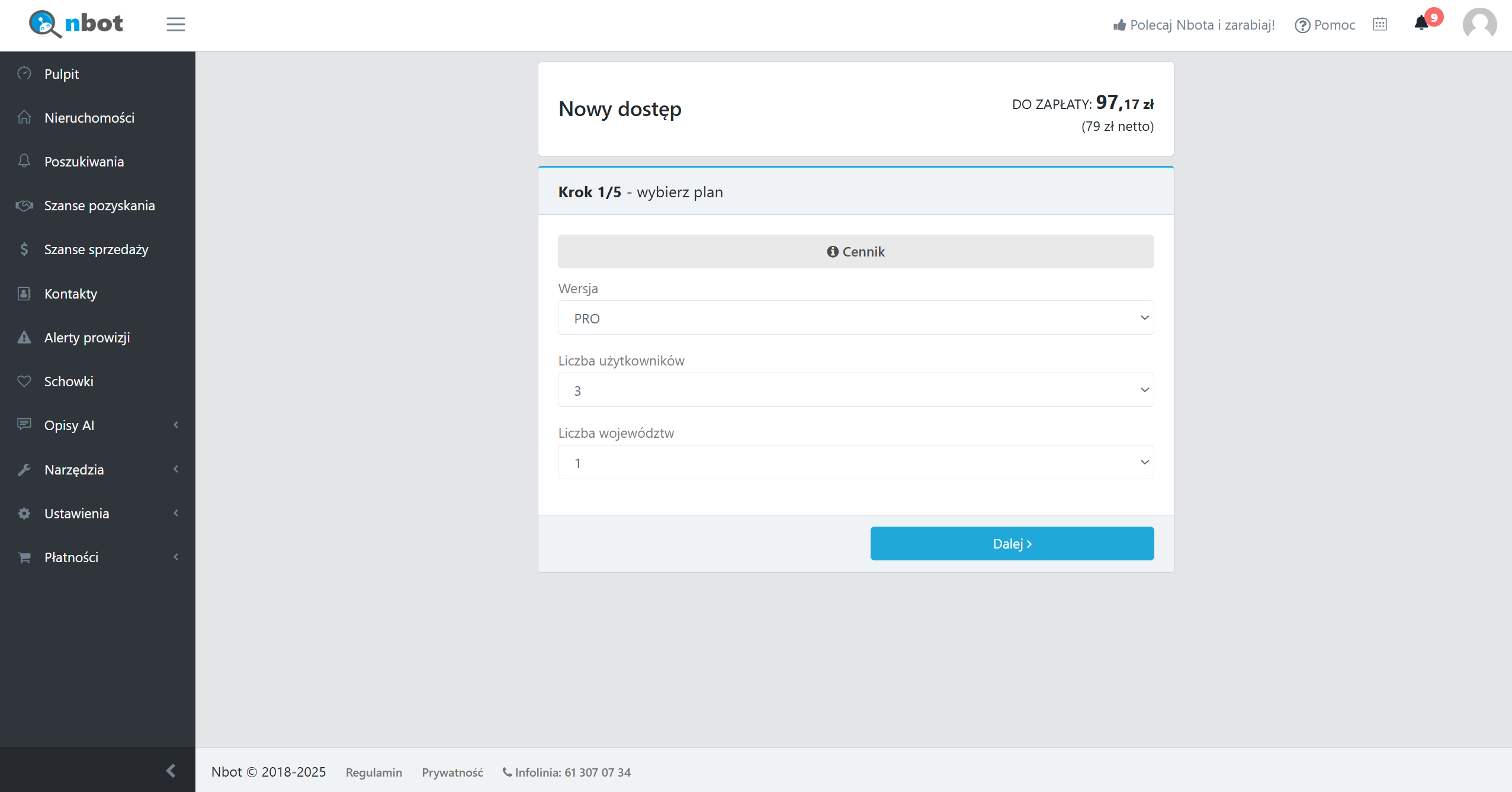Go to Nieruchomości in sidebar
Viewport: 1512px width, 792px height.
click(x=89, y=118)
